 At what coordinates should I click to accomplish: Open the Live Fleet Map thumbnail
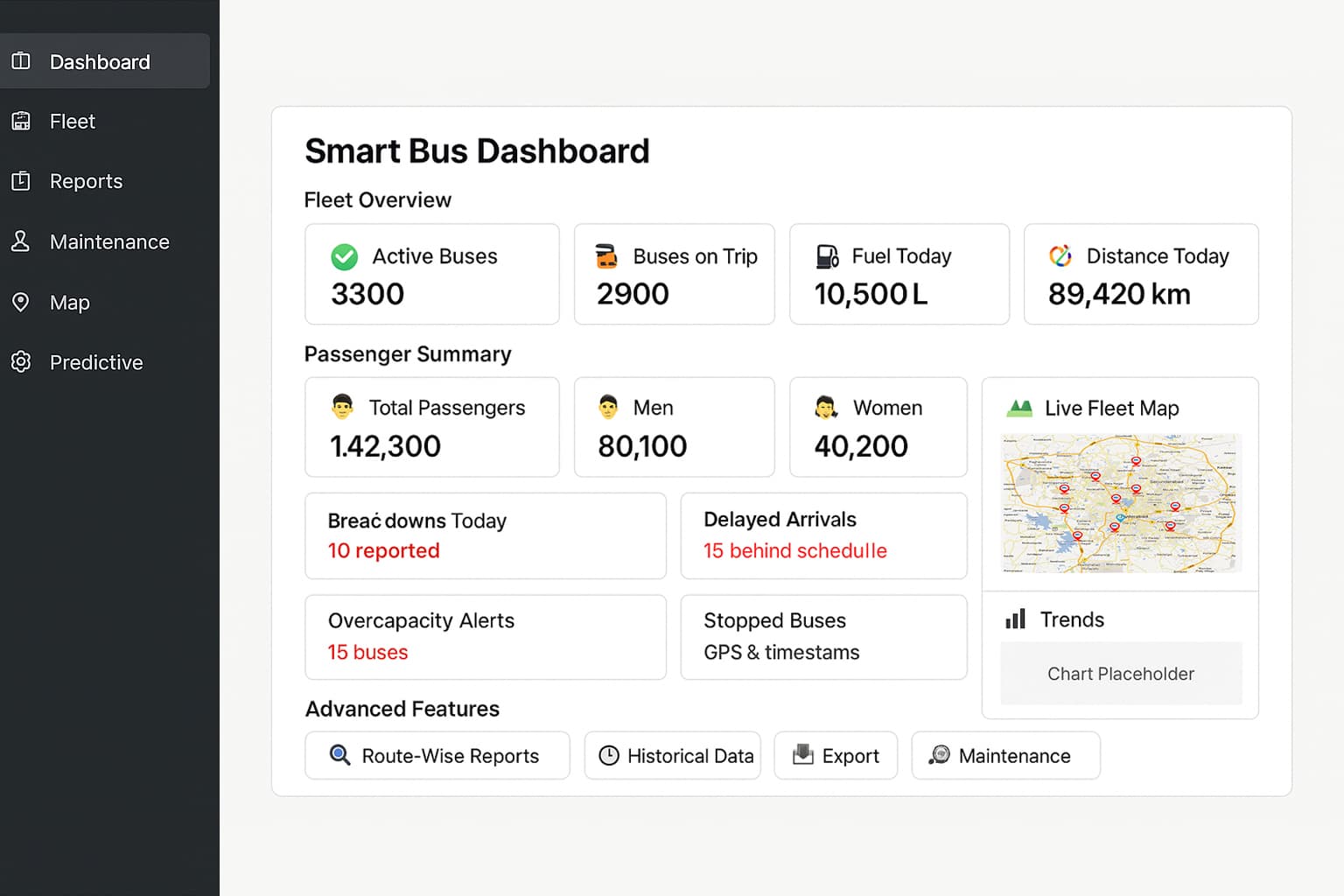point(1121,503)
